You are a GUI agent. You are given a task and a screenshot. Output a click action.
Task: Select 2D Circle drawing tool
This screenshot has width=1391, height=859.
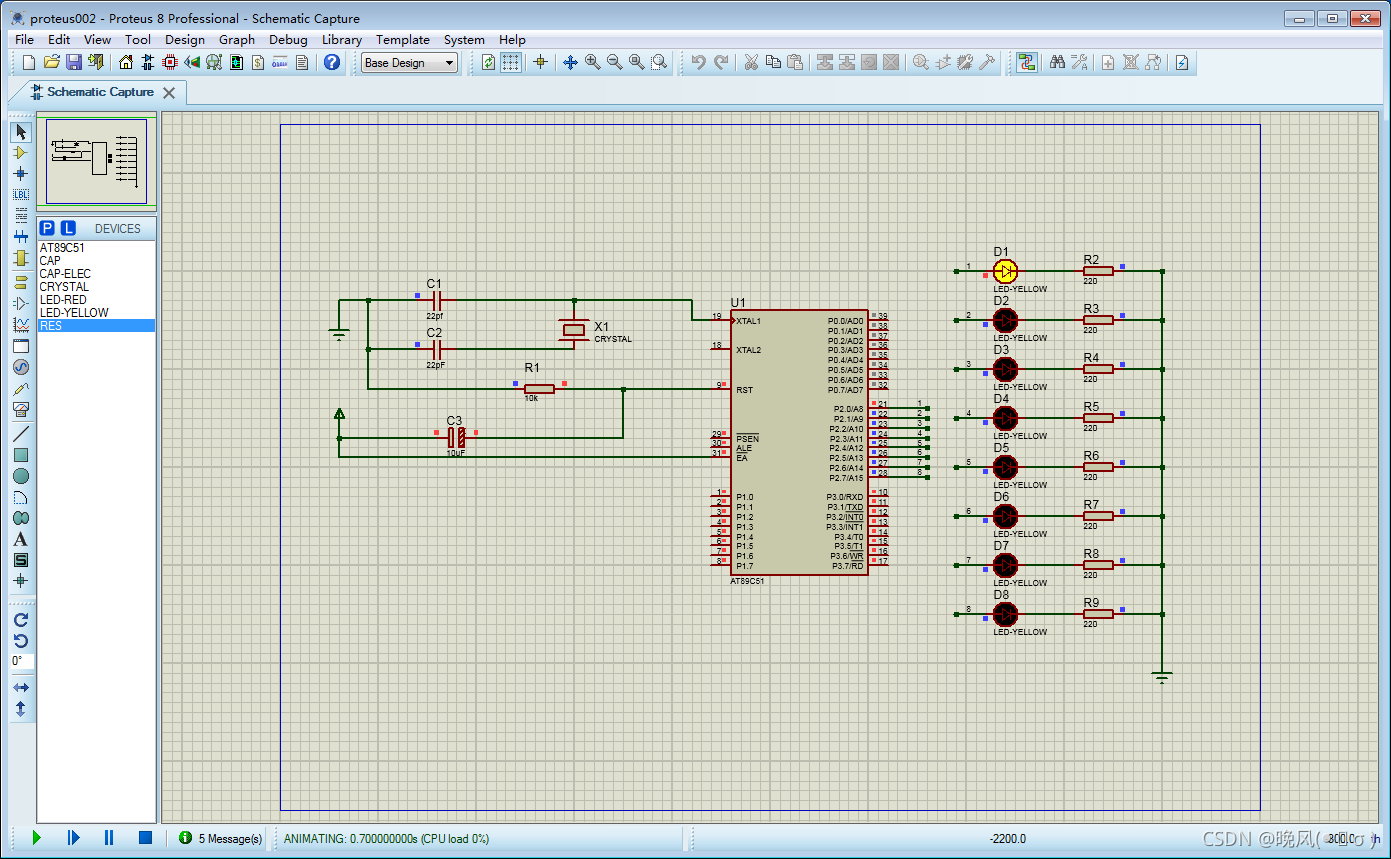click(x=21, y=476)
